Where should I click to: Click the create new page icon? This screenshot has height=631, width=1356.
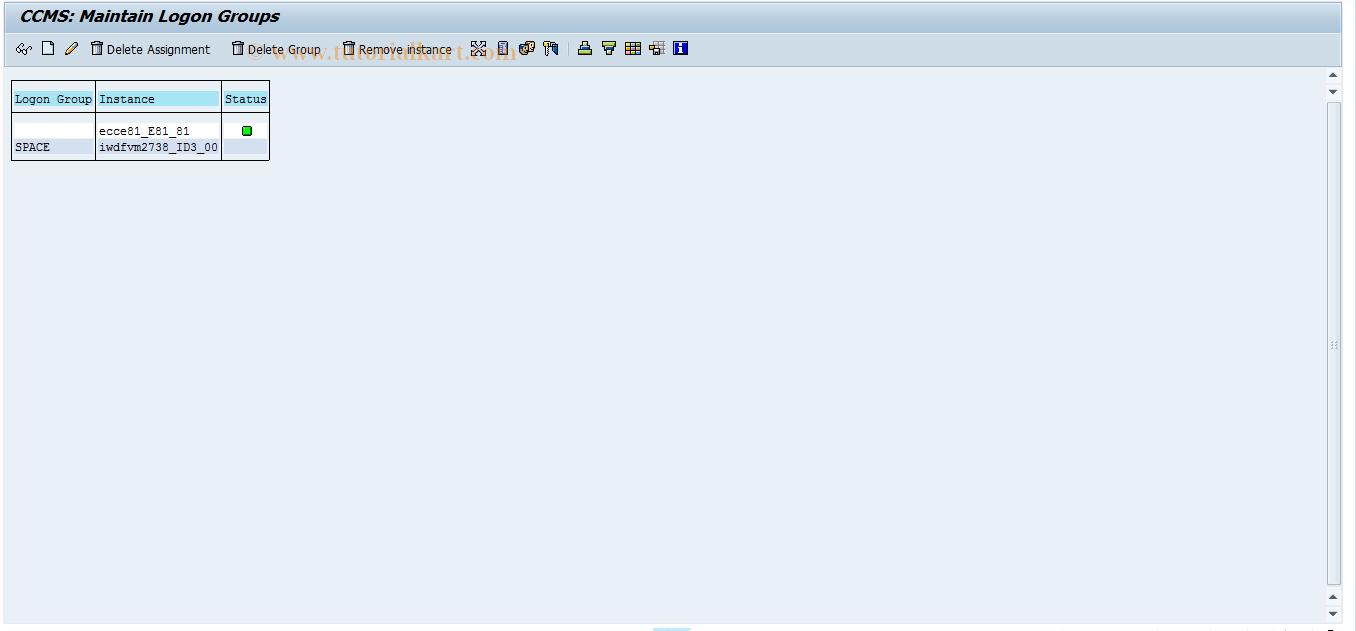click(47, 48)
